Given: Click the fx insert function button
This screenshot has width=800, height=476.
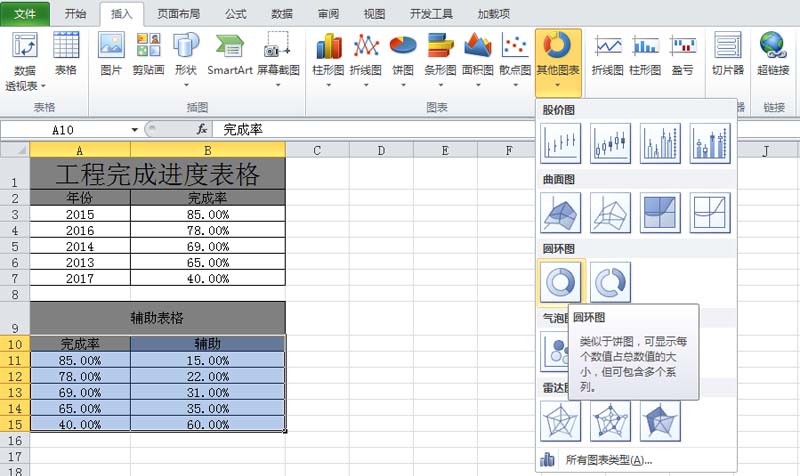Looking at the screenshot, I should click(202, 130).
